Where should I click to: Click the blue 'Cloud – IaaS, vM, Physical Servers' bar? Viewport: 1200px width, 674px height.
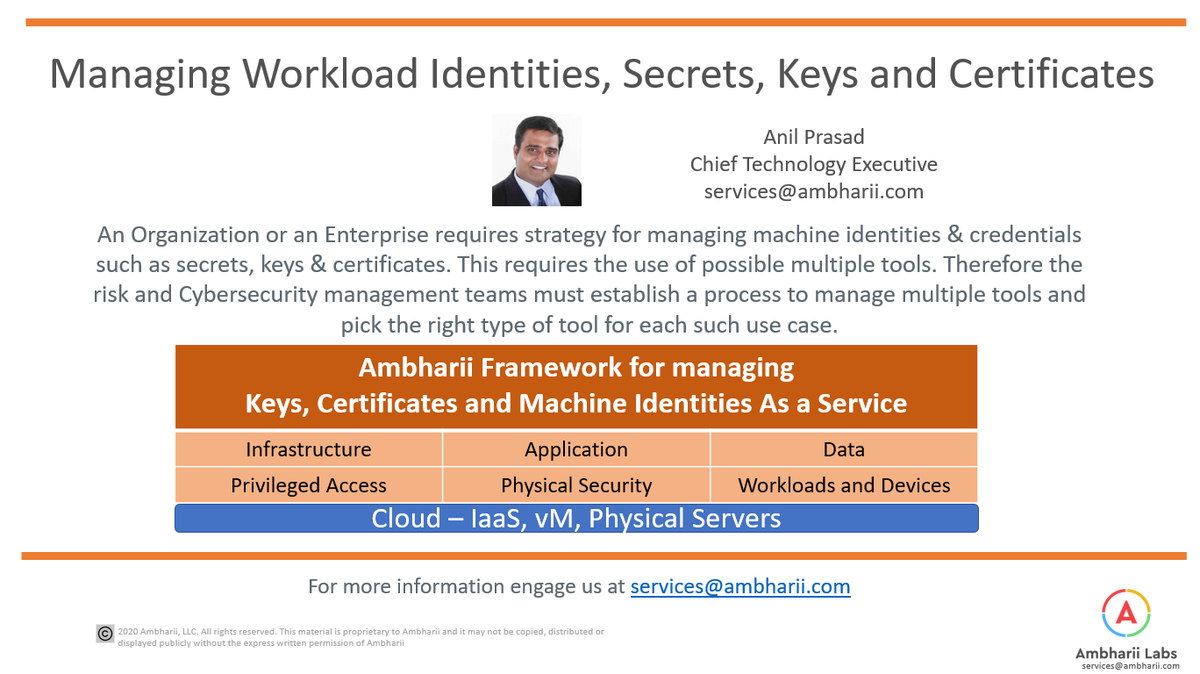click(x=576, y=518)
